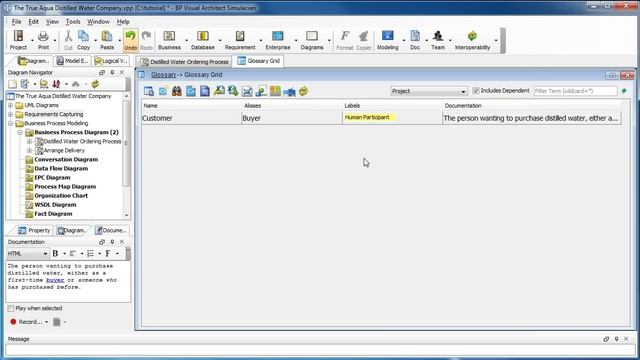
Task: Open the Doc toolbar item
Action: point(415,40)
